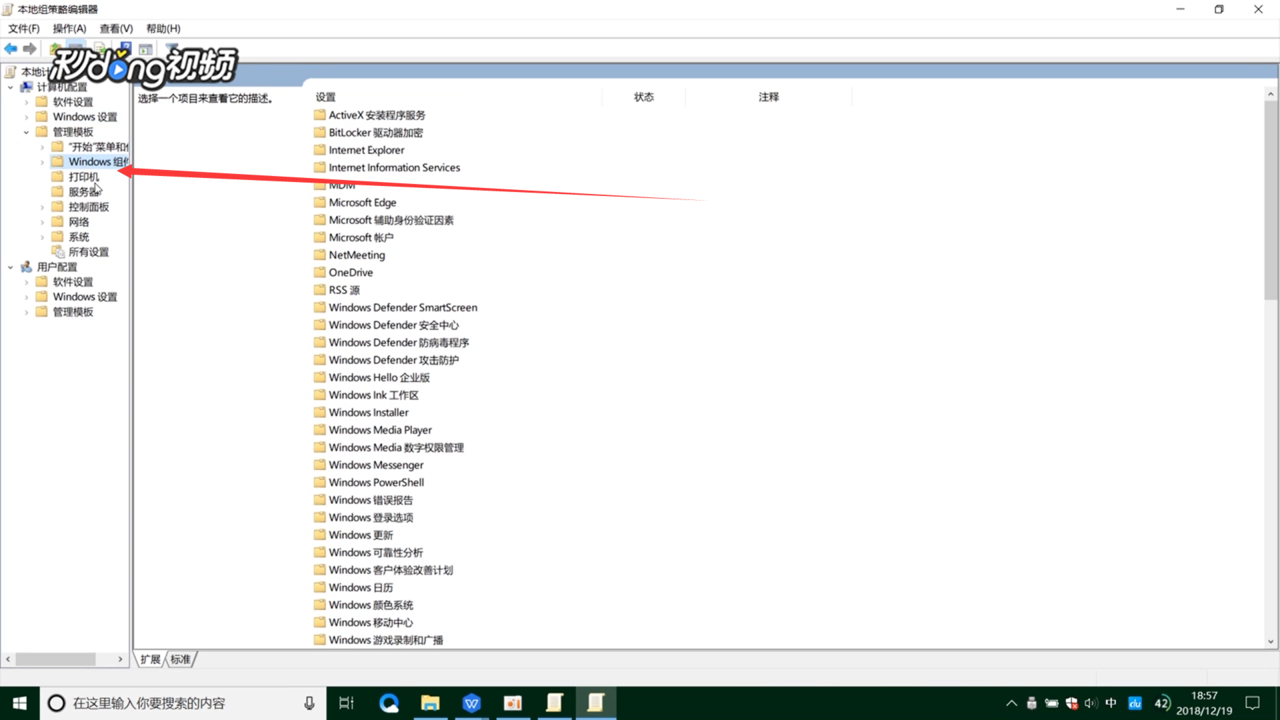Select the BitLocker 驱动器加密 folder icon

pos(320,132)
